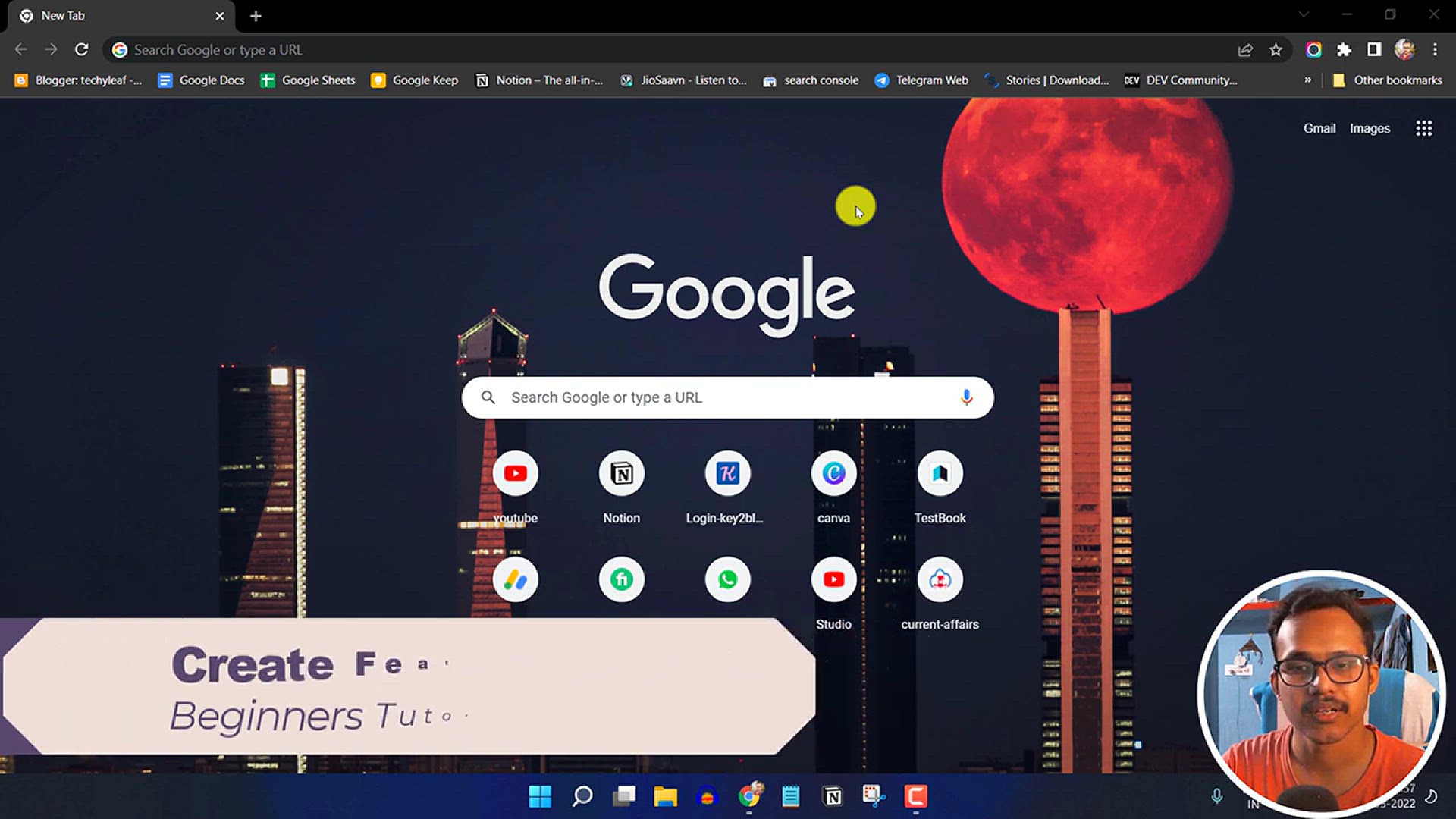Expand the Other bookmarks folder
This screenshot has height=819, width=1456.
tap(1387, 80)
